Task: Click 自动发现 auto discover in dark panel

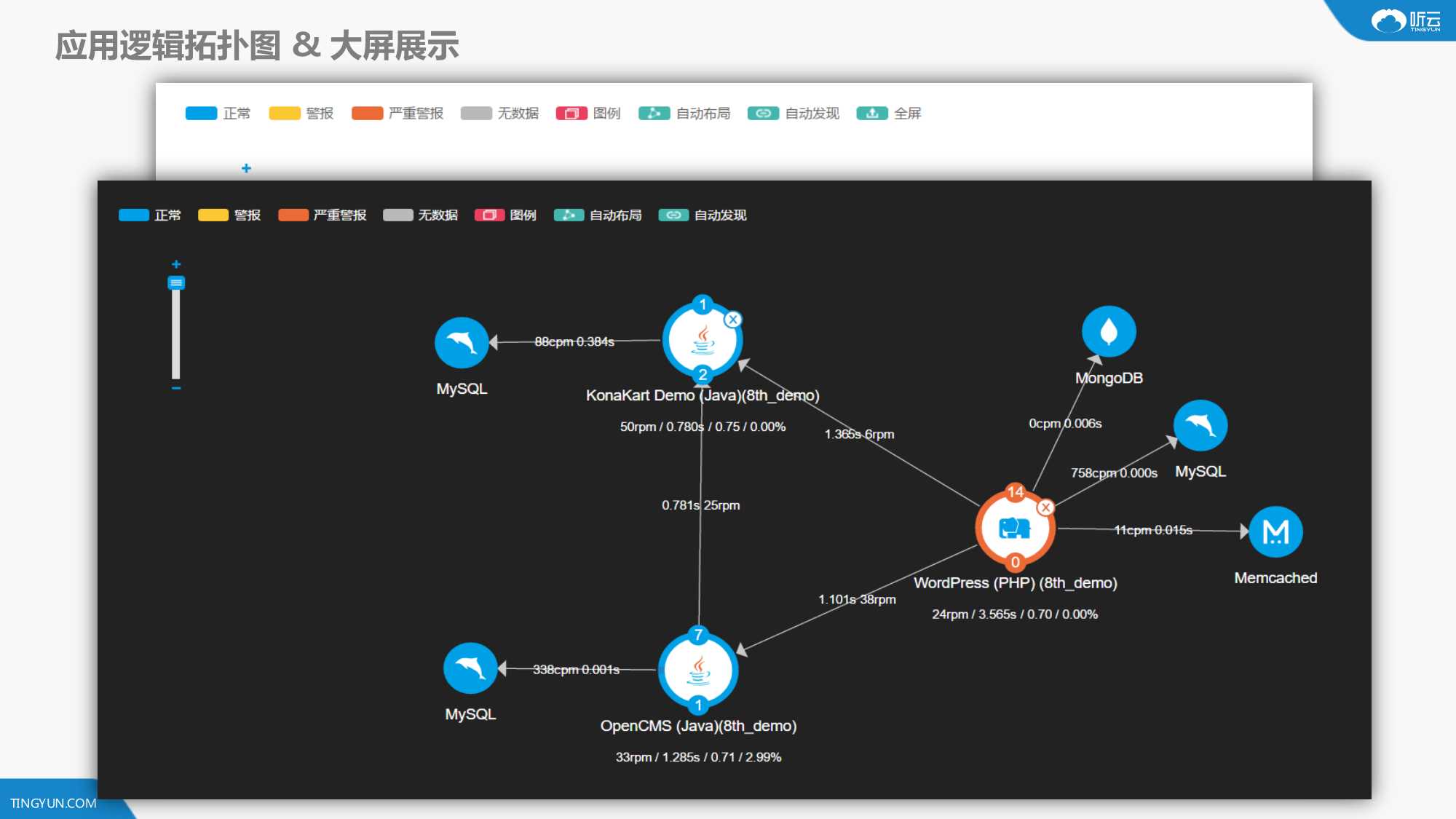Action: click(703, 215)
